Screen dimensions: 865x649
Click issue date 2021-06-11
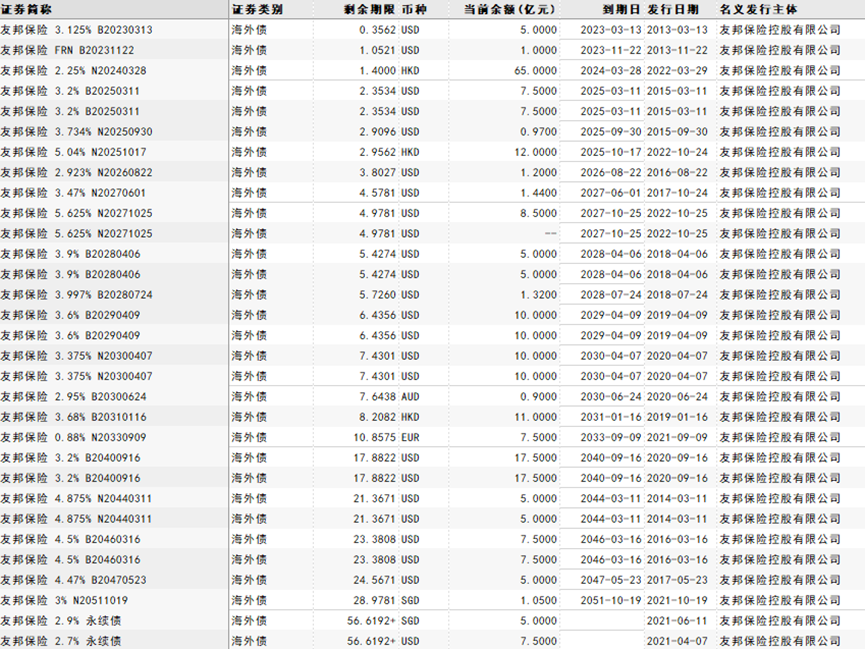click(677, 621)
